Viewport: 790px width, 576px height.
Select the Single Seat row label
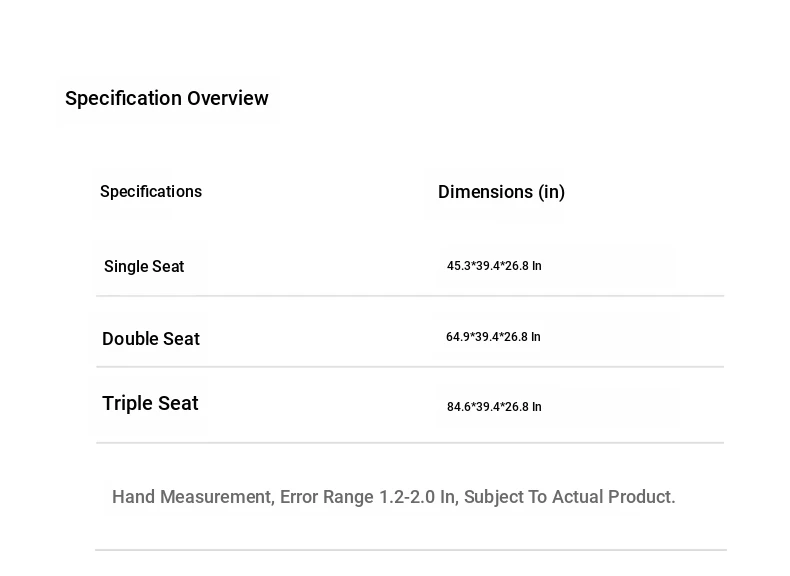click(x=144, y=267)
